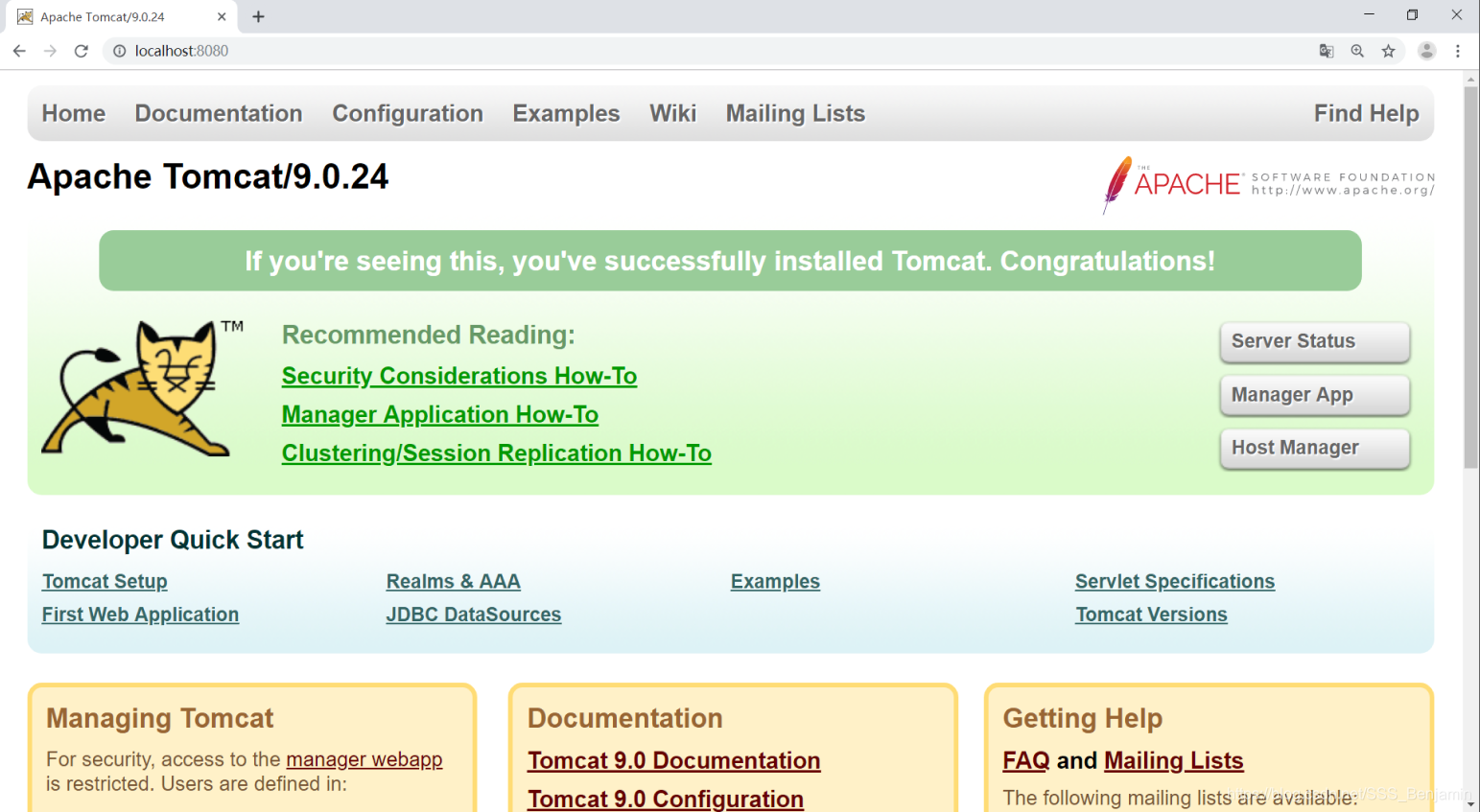Open Tomcat 9.0 Configuration link
1480x812 pixels.
point(666,799)
